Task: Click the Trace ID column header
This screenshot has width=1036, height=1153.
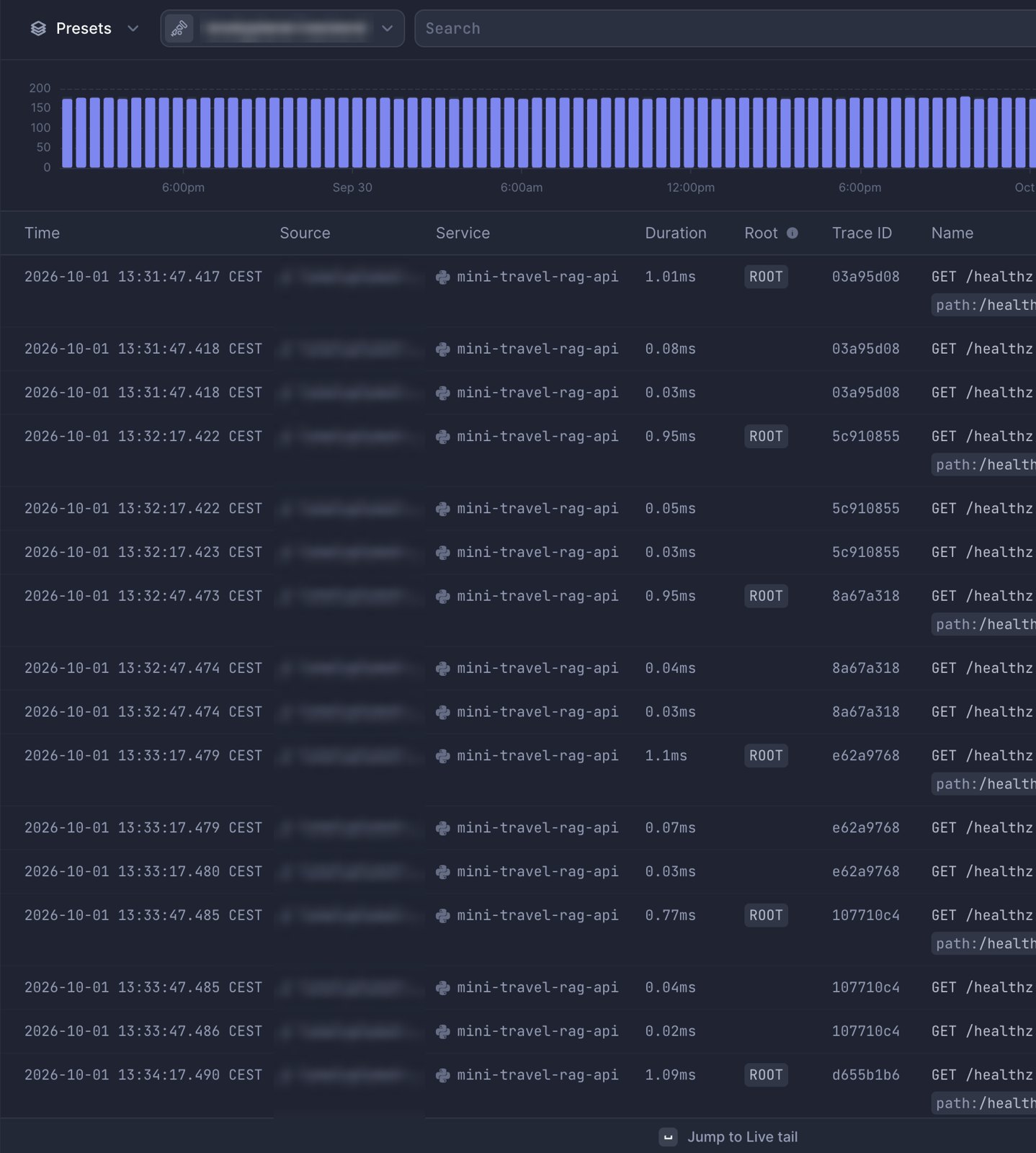Action: [x=862, y=233]
